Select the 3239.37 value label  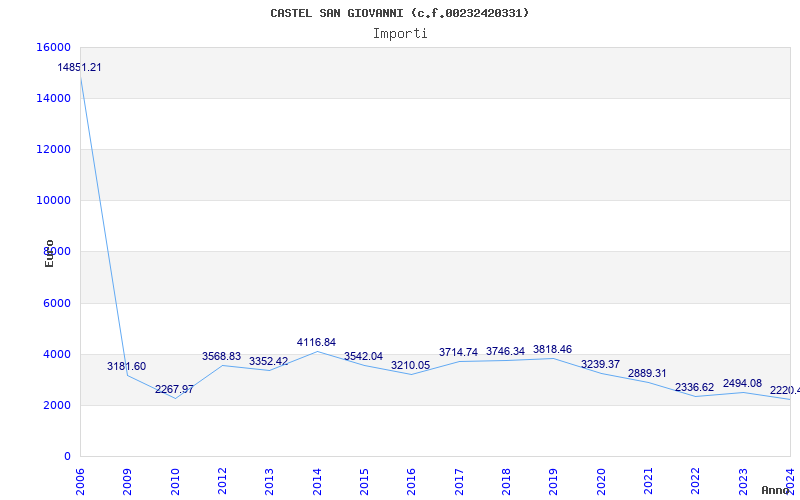[x=601, y=364]
